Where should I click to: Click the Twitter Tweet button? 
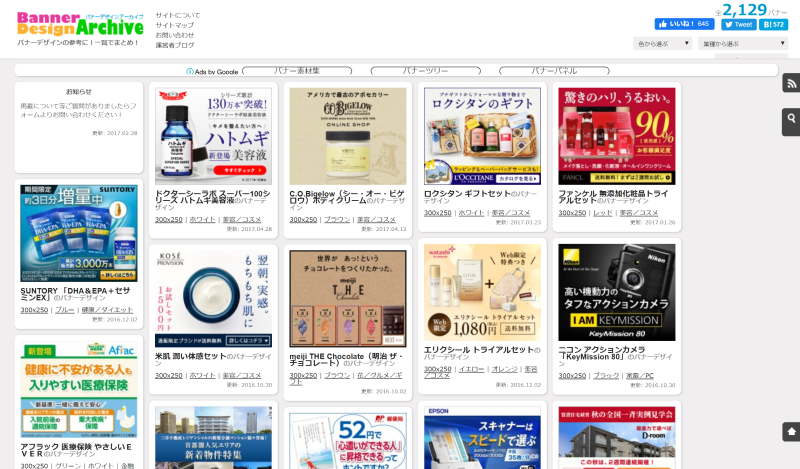(738, 24)
